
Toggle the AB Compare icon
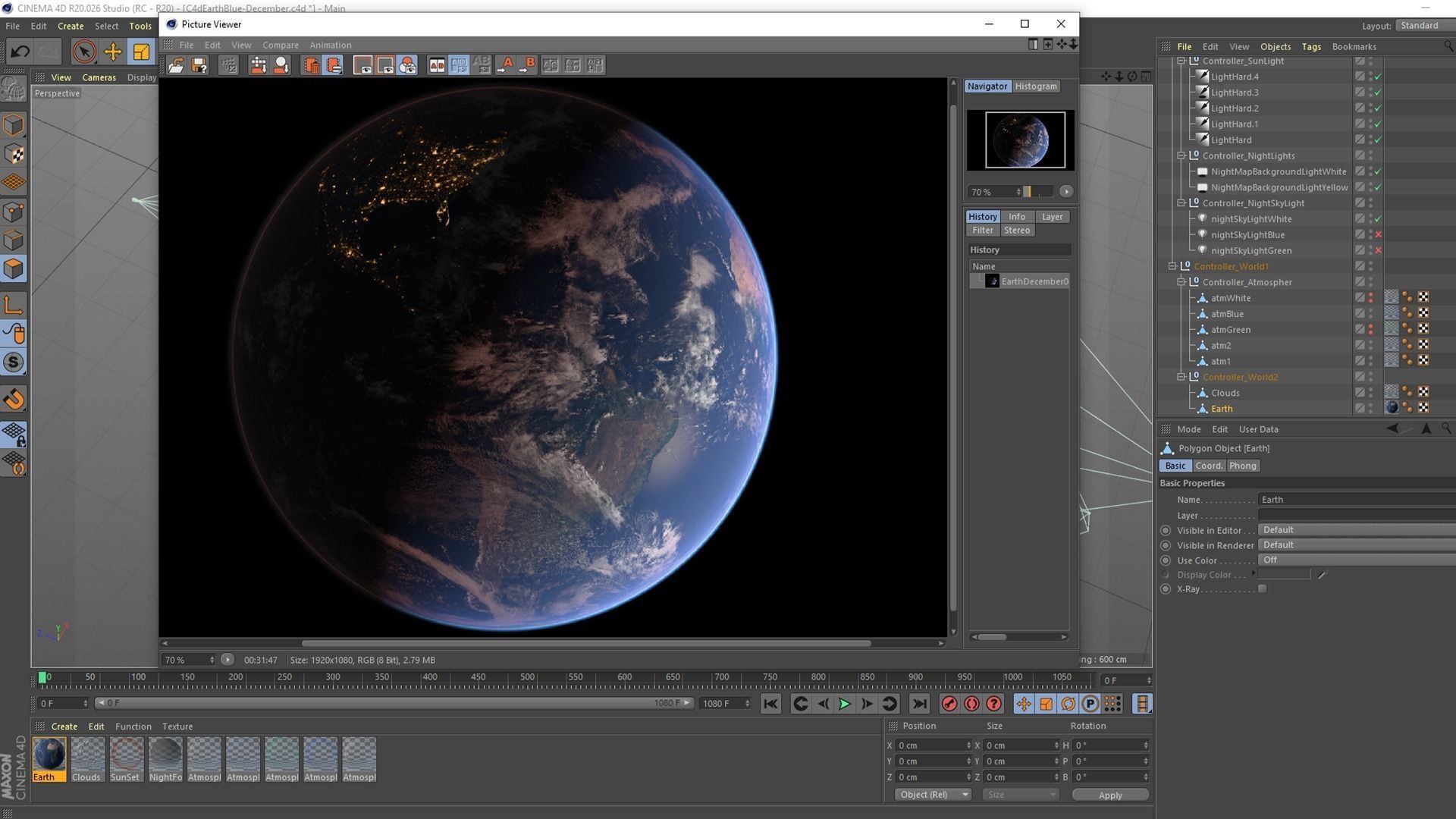437,65
